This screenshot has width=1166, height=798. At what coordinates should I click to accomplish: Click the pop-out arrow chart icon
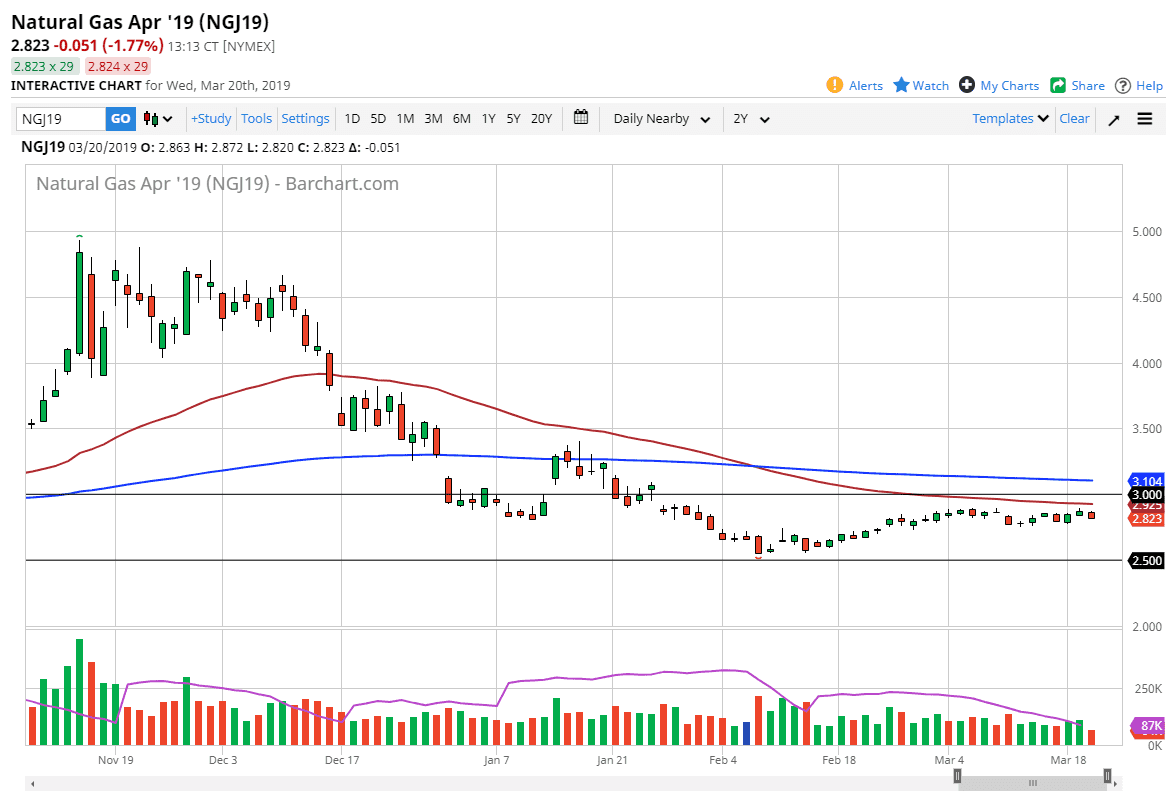(1113, 118)
